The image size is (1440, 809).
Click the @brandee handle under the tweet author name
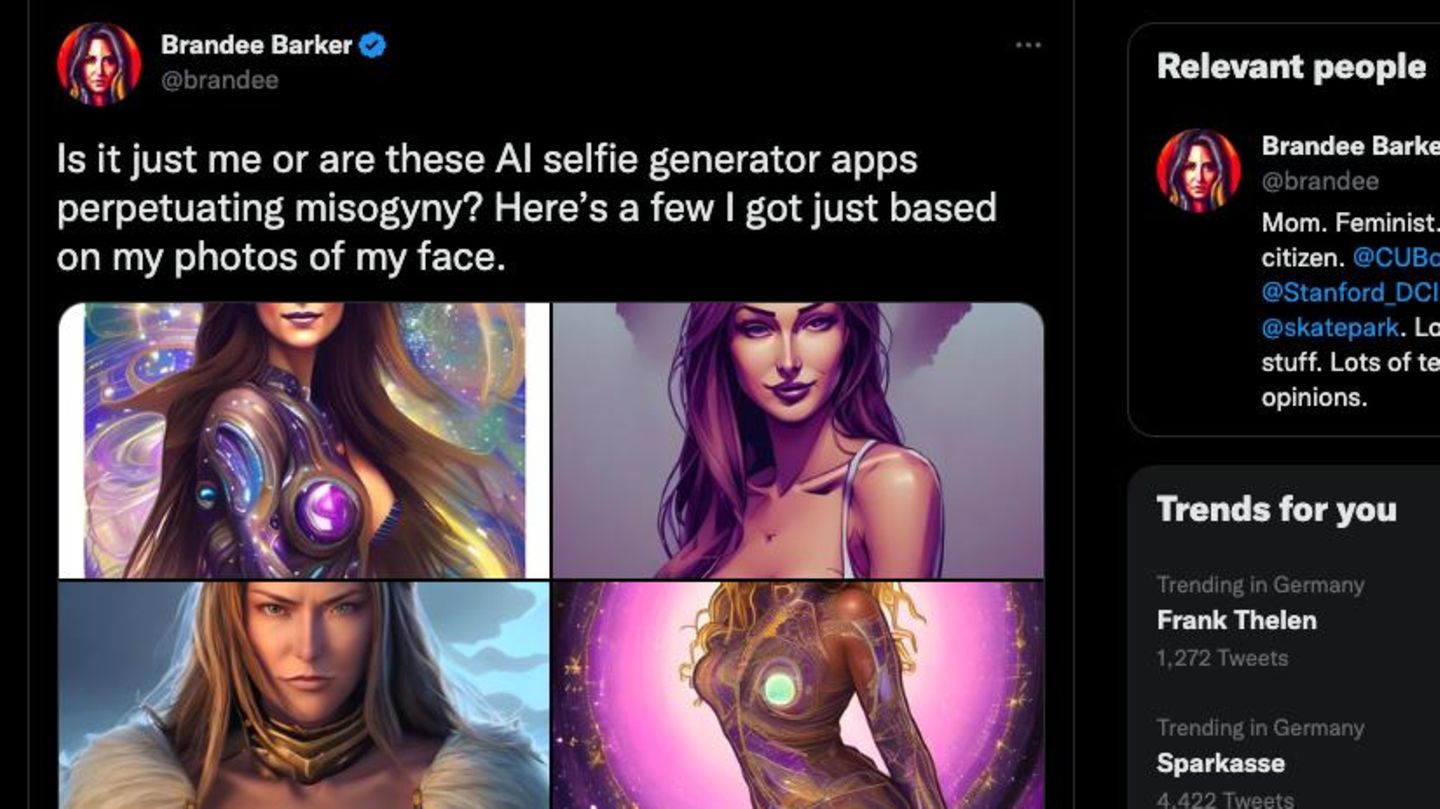pos(219,80)
